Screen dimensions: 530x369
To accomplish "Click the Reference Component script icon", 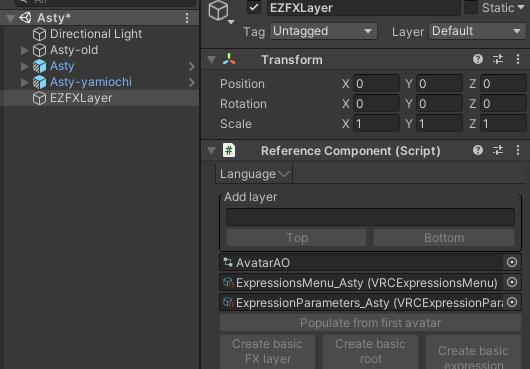I will pos(229,150).
